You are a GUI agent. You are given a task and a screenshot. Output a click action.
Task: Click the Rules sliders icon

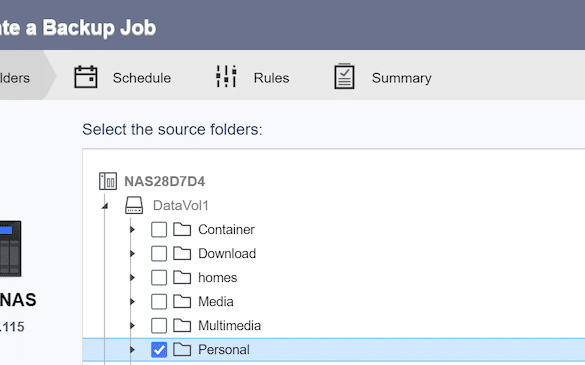(226, 76)
